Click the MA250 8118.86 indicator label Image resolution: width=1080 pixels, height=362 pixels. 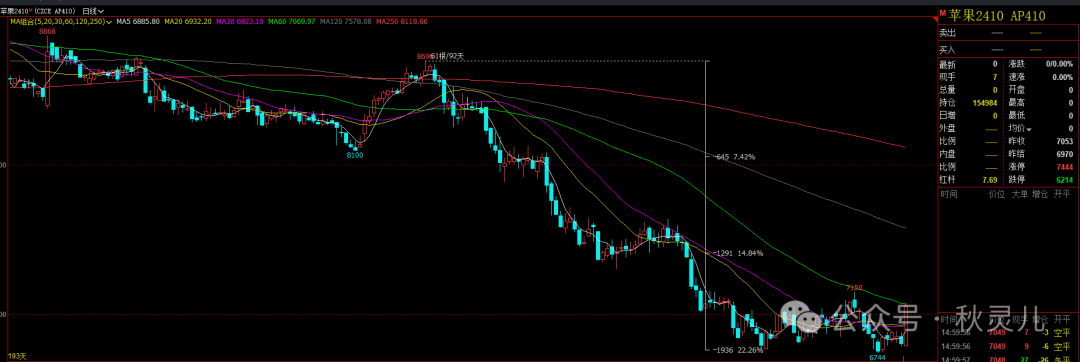[402, 22]
